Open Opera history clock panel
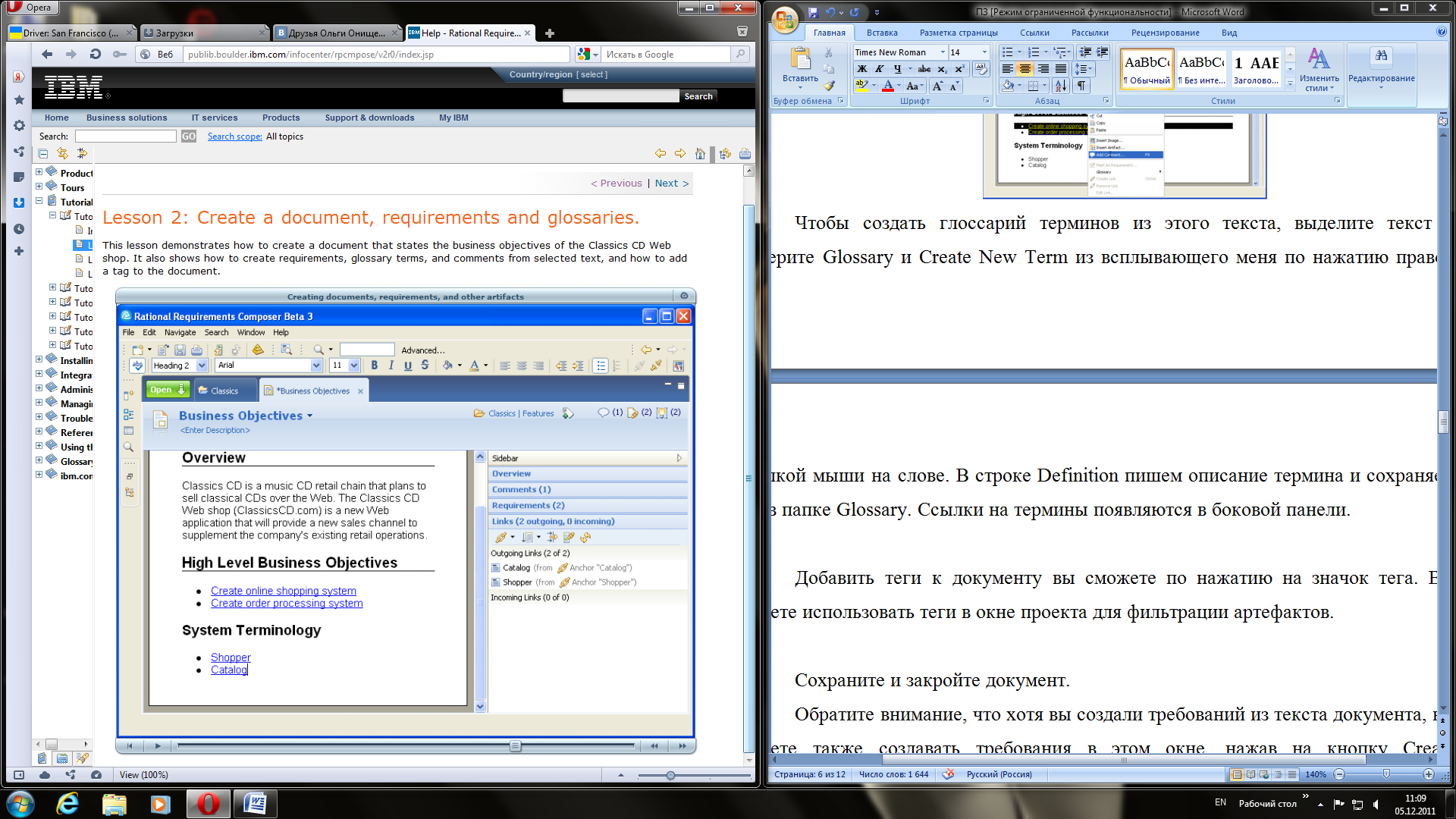The width and height of the screenshot is (1456, 819). tap(19, 228)
